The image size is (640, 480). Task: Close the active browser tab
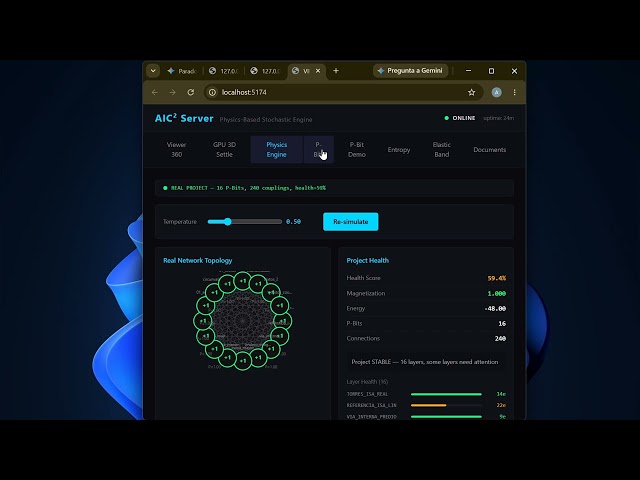pos(318,71)
